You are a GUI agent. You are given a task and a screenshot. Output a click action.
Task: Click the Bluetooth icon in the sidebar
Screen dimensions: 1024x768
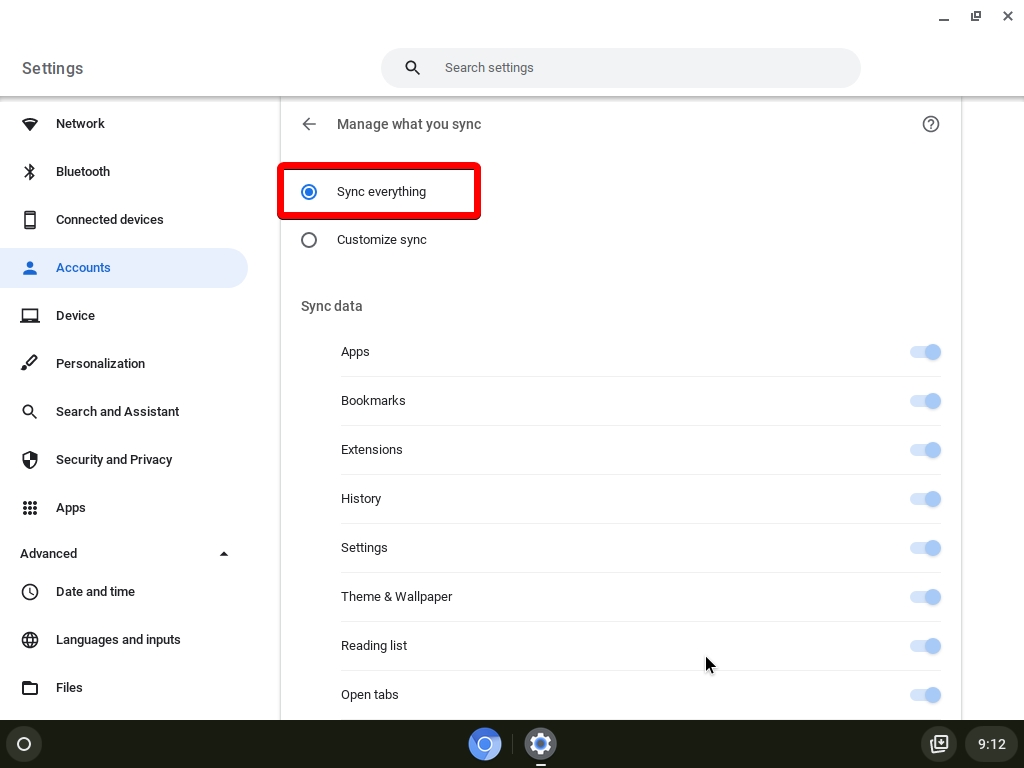tap(30, 171)
